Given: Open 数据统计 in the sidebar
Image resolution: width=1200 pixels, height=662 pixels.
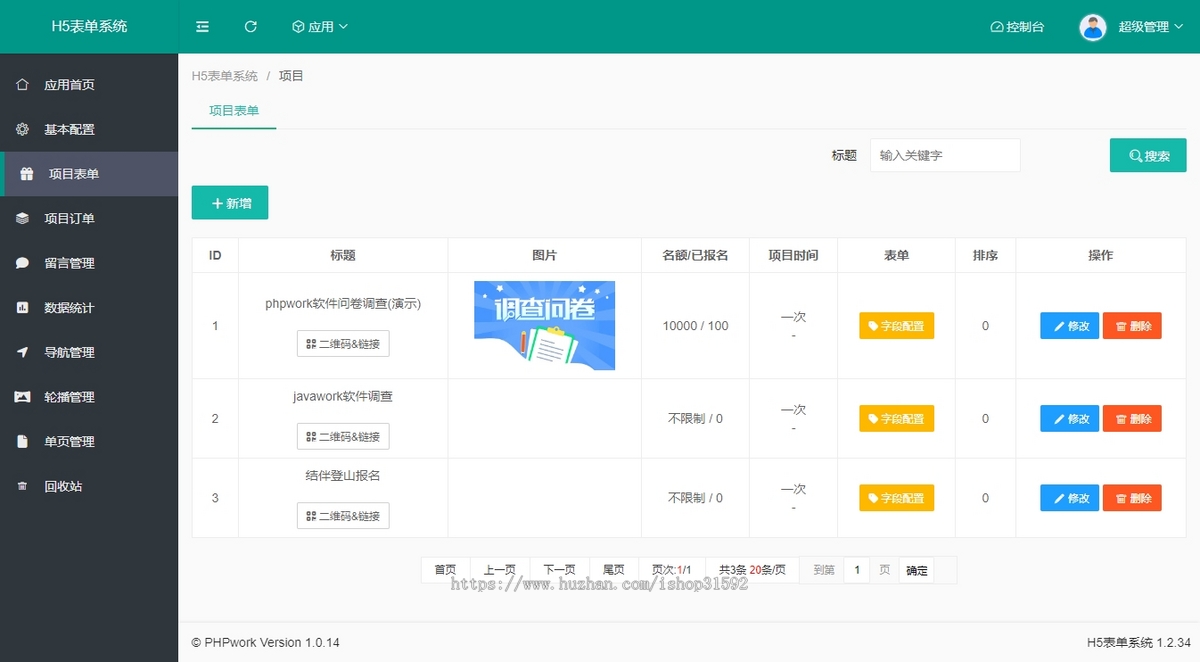Looking at the screenshot, I should [69, 308].
